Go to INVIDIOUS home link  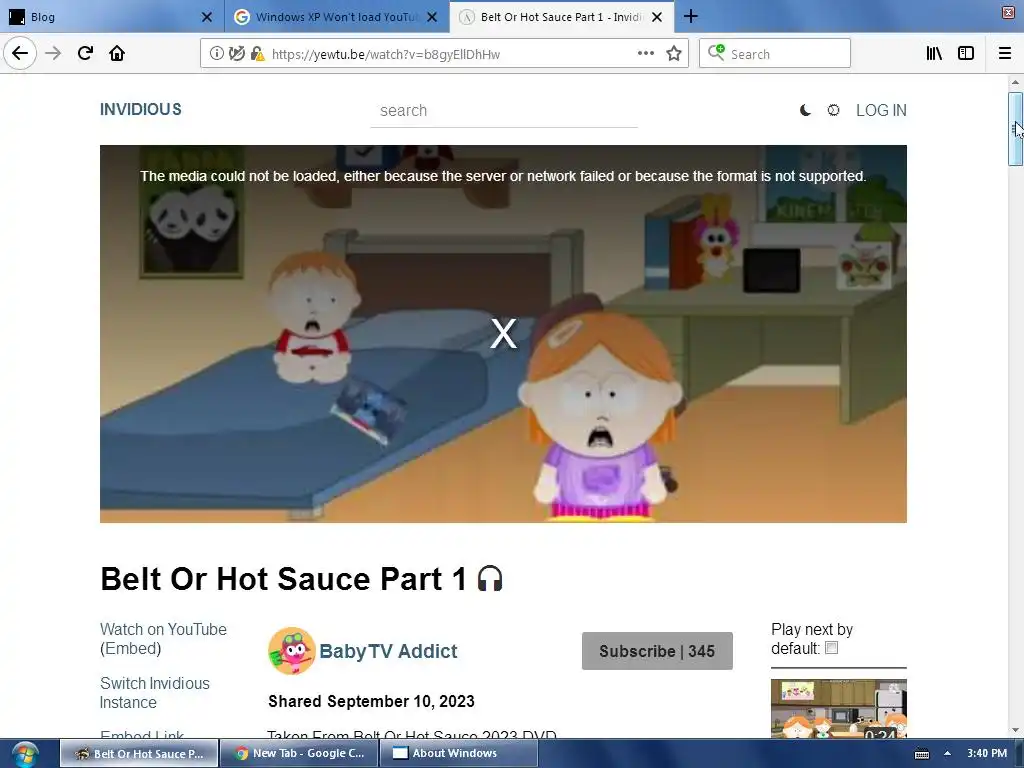(x=140, y=110)
